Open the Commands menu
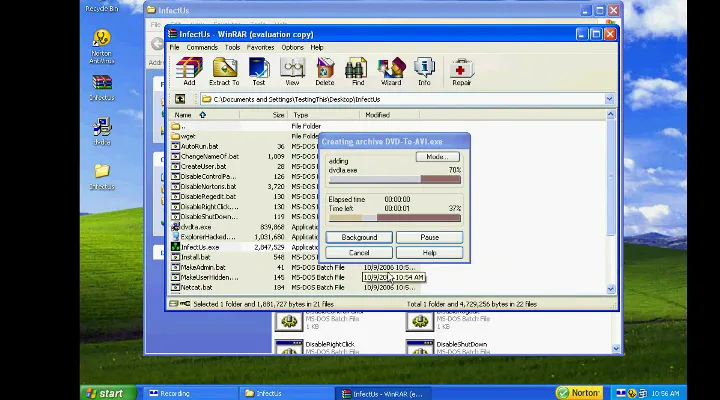The height and width of the screenshot is (400, 720). click(x=202, y=47)
